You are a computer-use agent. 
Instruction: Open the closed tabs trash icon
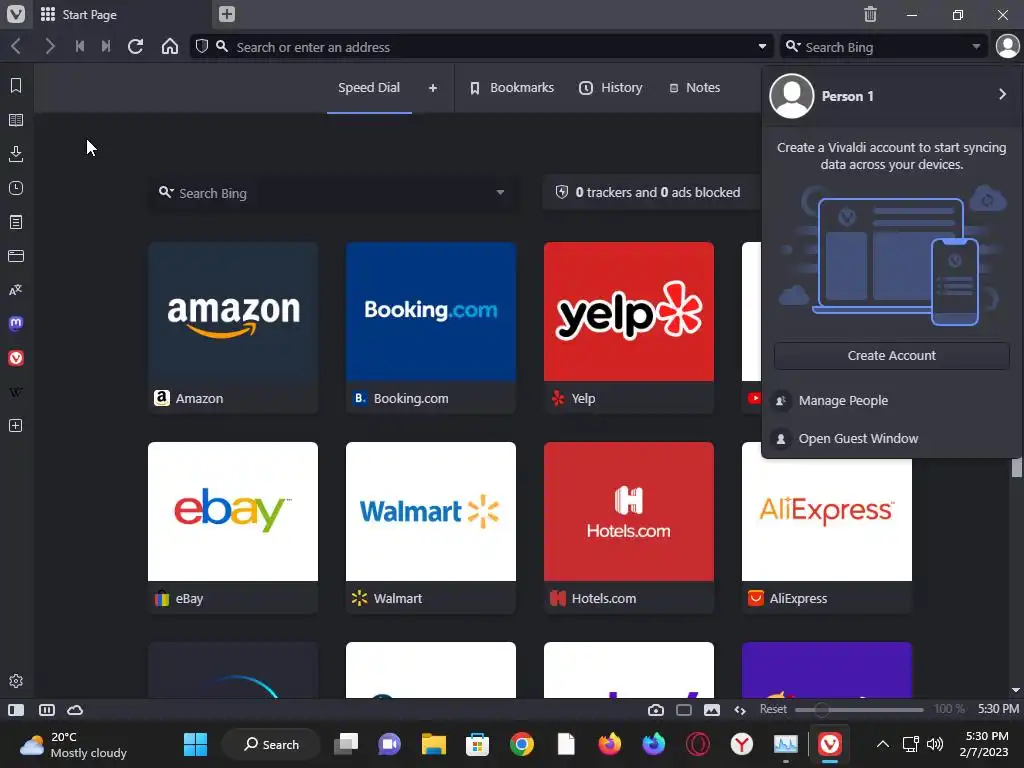(870, 14)
